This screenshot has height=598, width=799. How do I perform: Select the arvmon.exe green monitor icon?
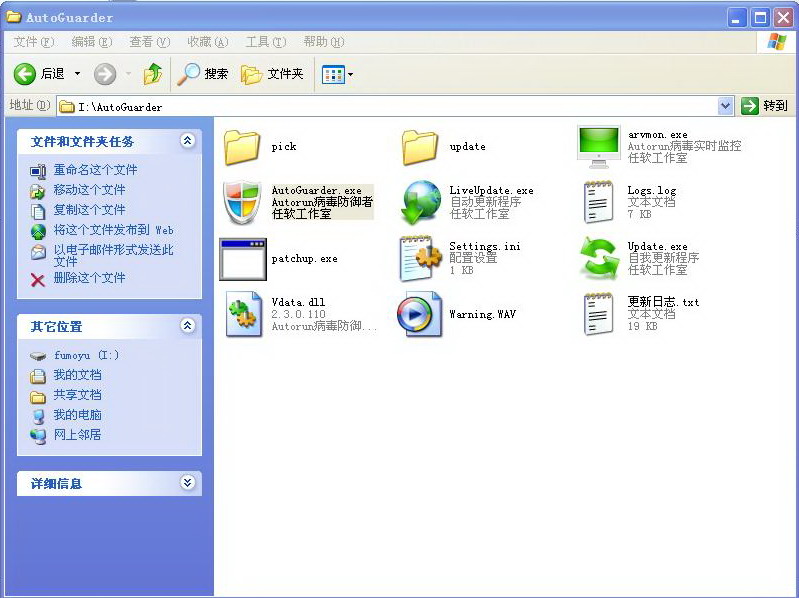599,147
